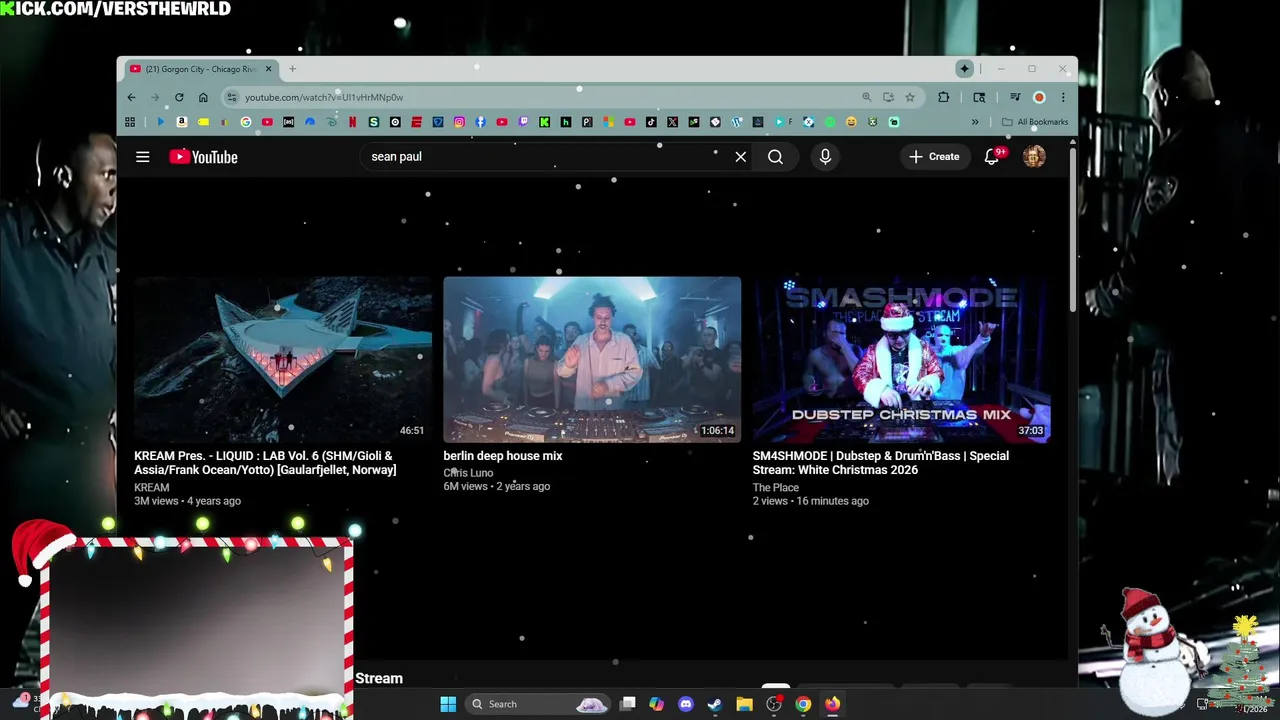
Task: Launch Copilot from the taskbar
Action: pyautogui.click(x=656, y=704)
